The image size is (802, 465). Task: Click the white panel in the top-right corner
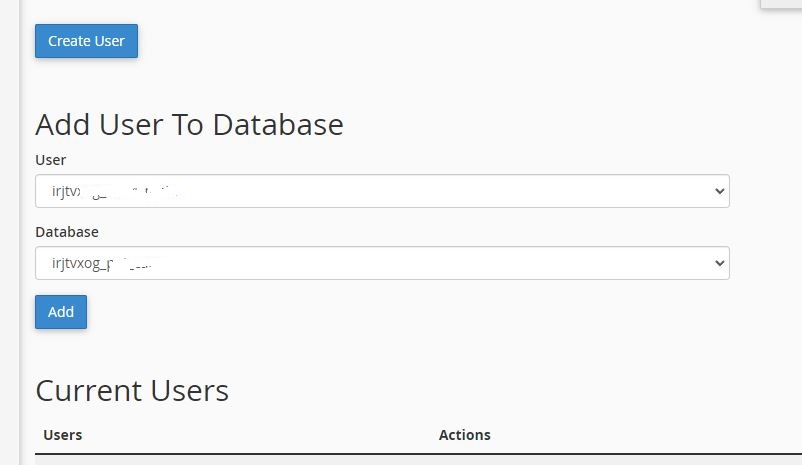click(x=781, y=4)
